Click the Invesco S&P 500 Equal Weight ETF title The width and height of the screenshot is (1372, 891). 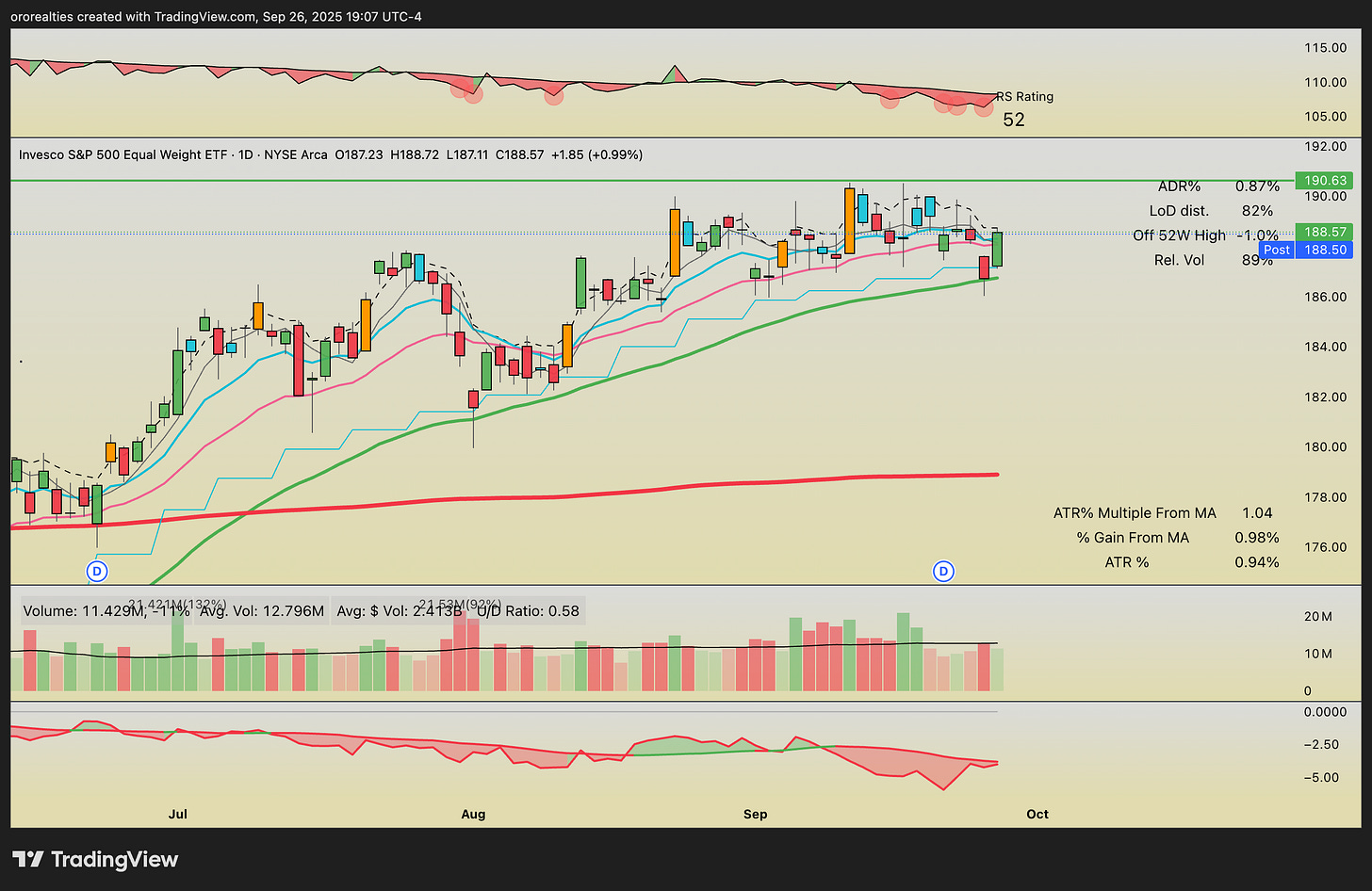(123, 154)
